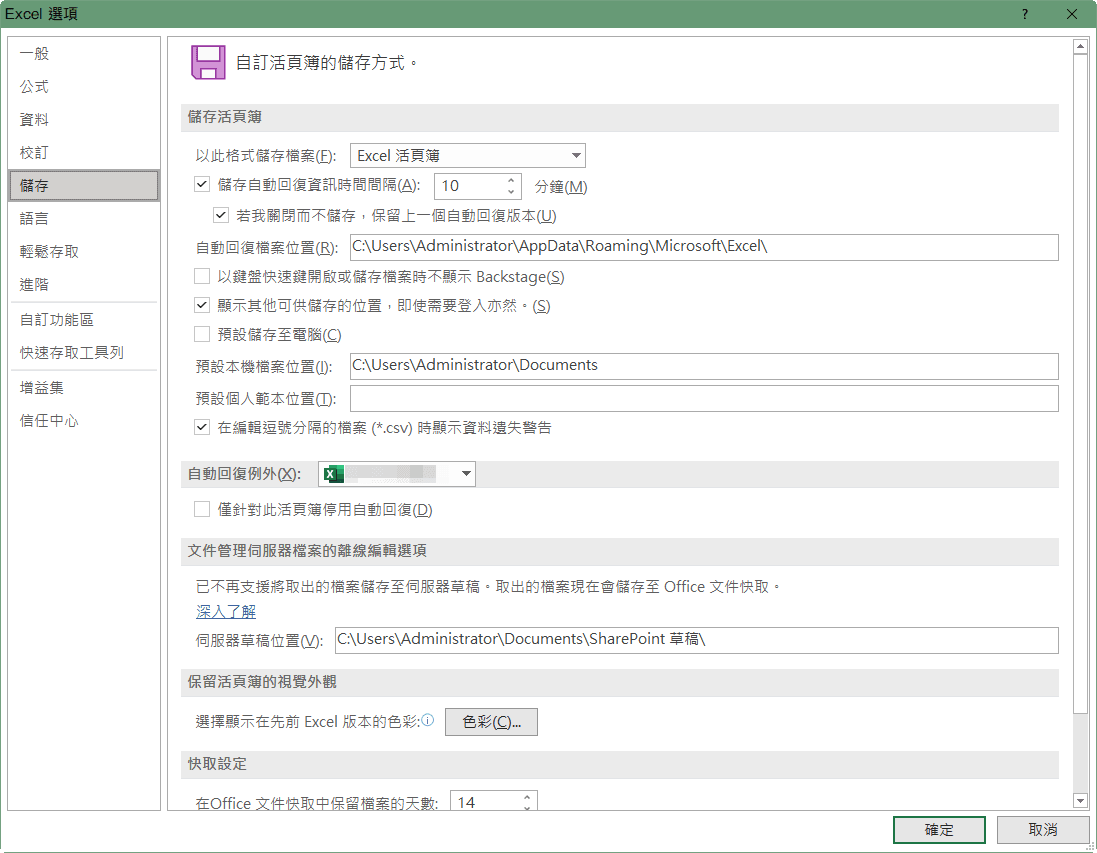Enable 僅針對此活頁簿停用自動回復 checkbox
This screenshot has height=853, width=1097.
click(x=202, y=509)
